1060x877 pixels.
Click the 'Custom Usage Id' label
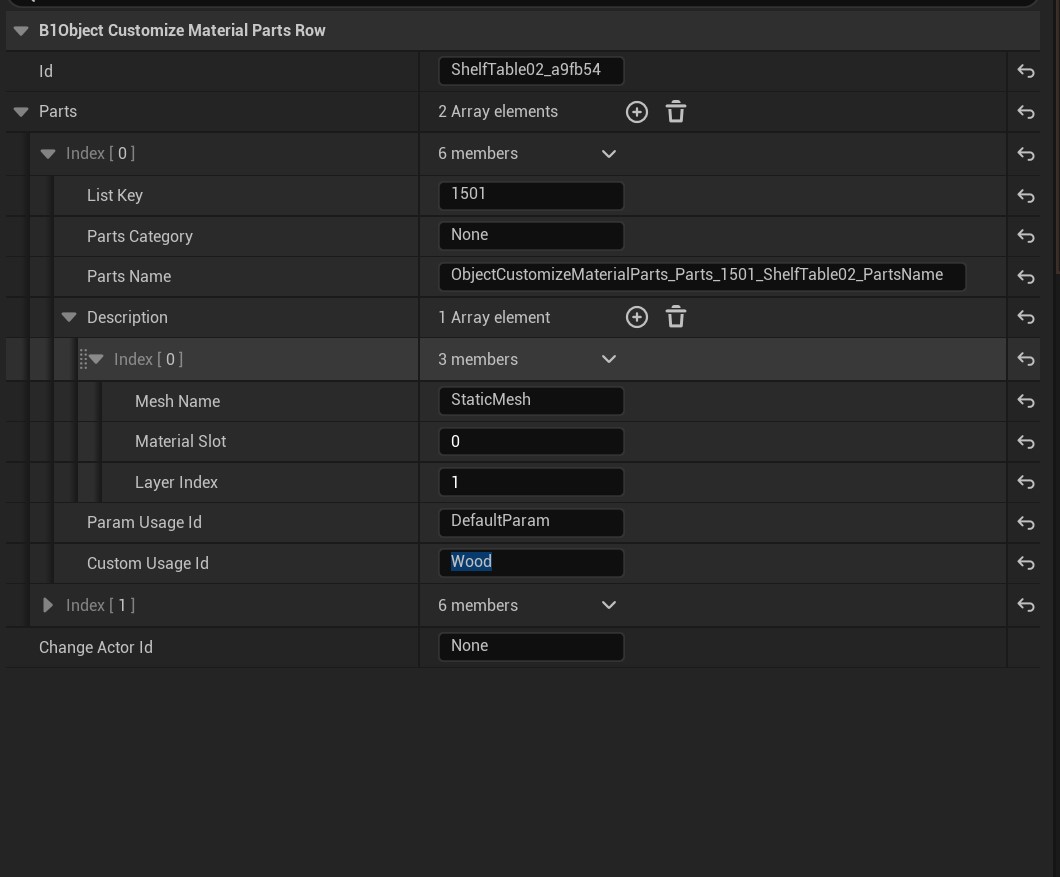(x=147, y=563)
